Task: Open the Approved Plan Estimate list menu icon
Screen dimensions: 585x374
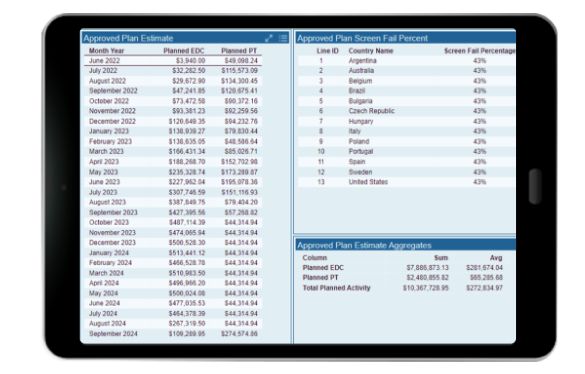Action: [x=283, y=38]
